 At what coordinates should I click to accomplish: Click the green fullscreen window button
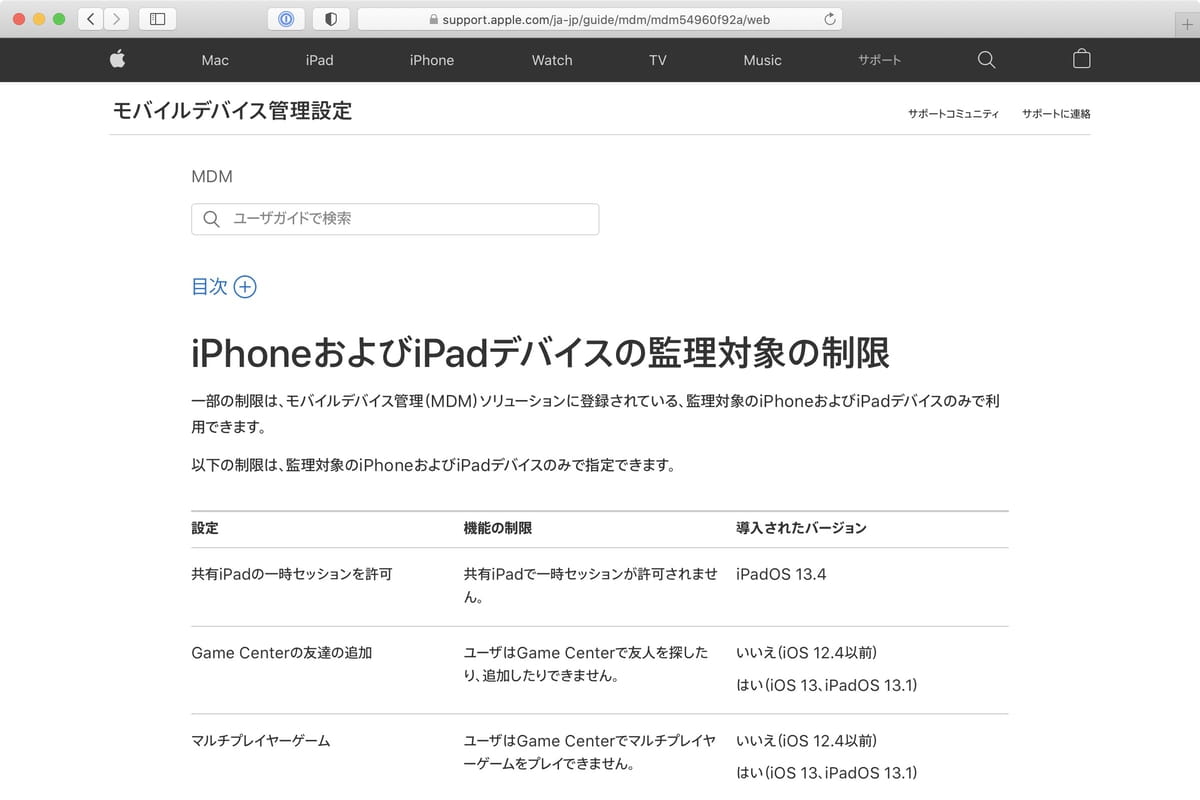coord(59,19)
